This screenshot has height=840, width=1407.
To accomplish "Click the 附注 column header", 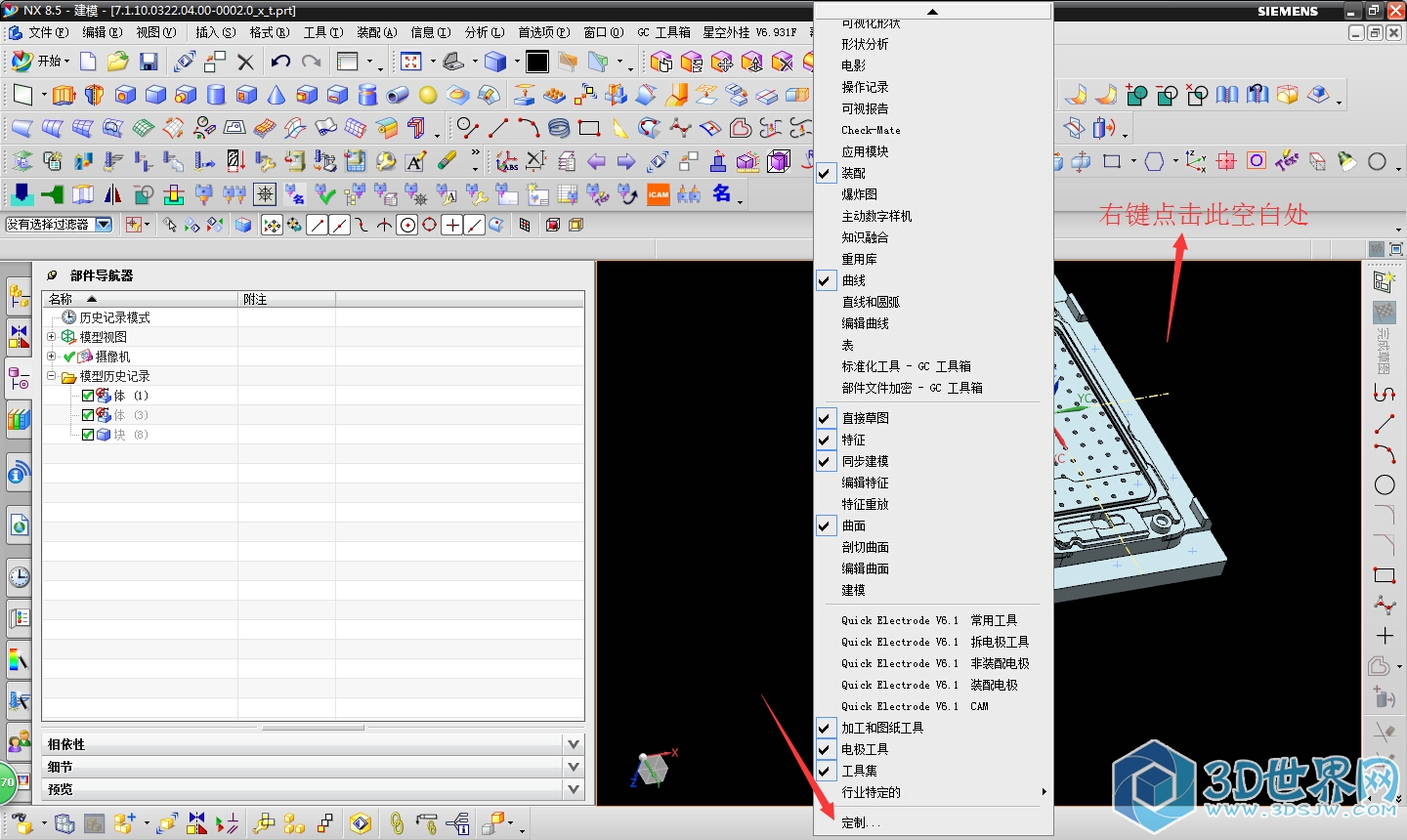I will pos(286,299).
